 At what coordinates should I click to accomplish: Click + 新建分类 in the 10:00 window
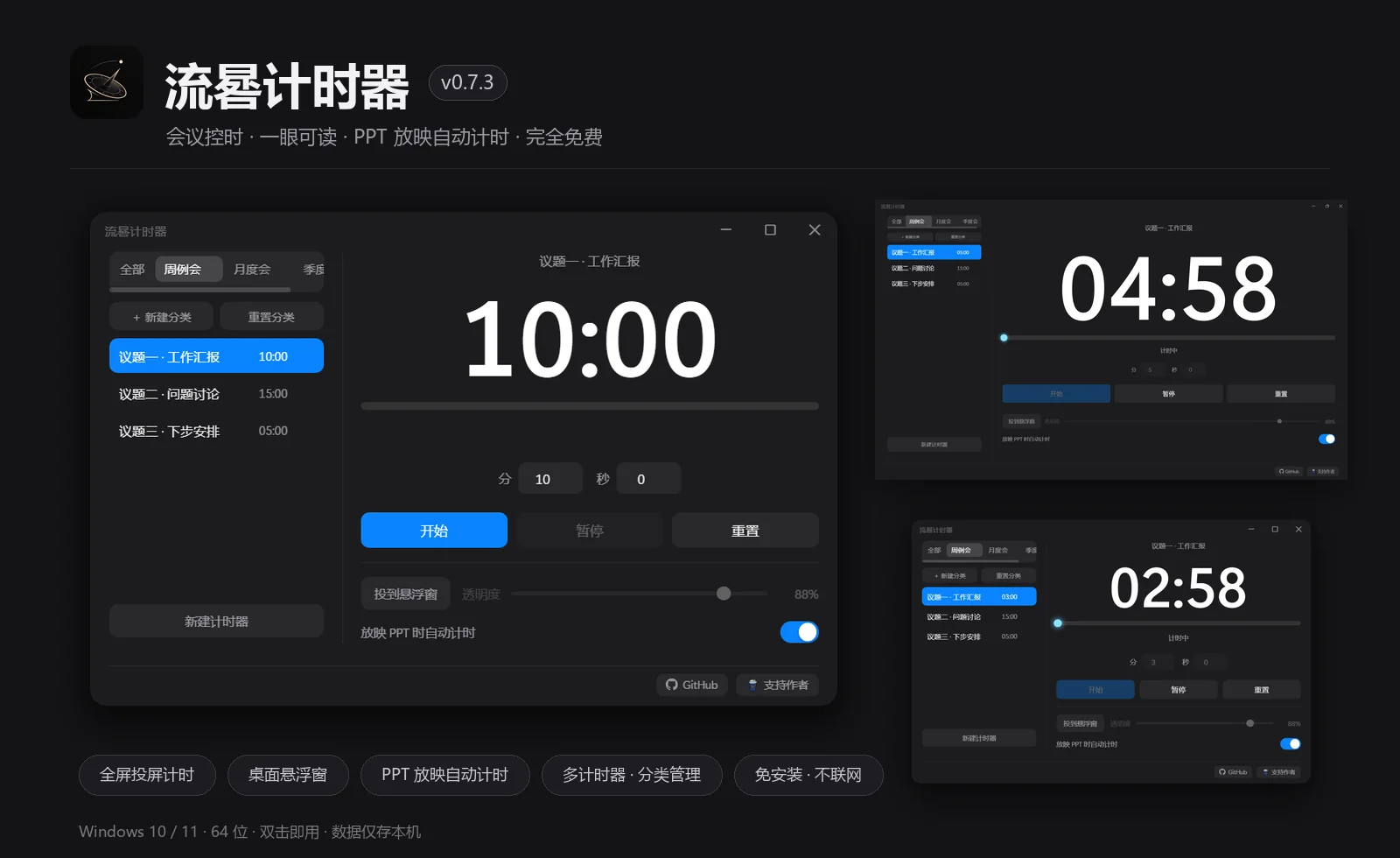click(x=162, y=317)
